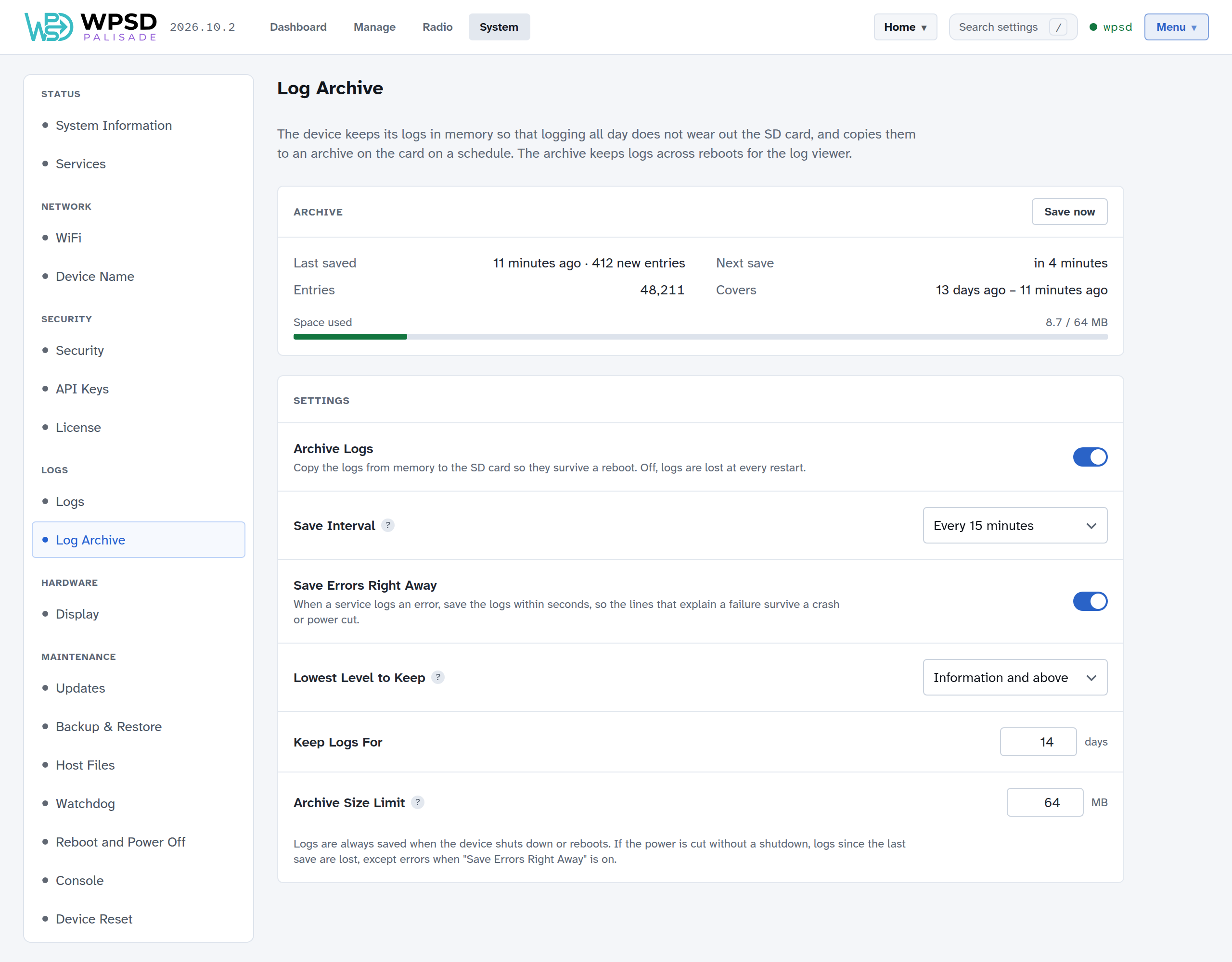Click the slash shortcut key in search box
Viewport: 1232px width, 962px height.
pyautogui.click(x=1058, y=27)
